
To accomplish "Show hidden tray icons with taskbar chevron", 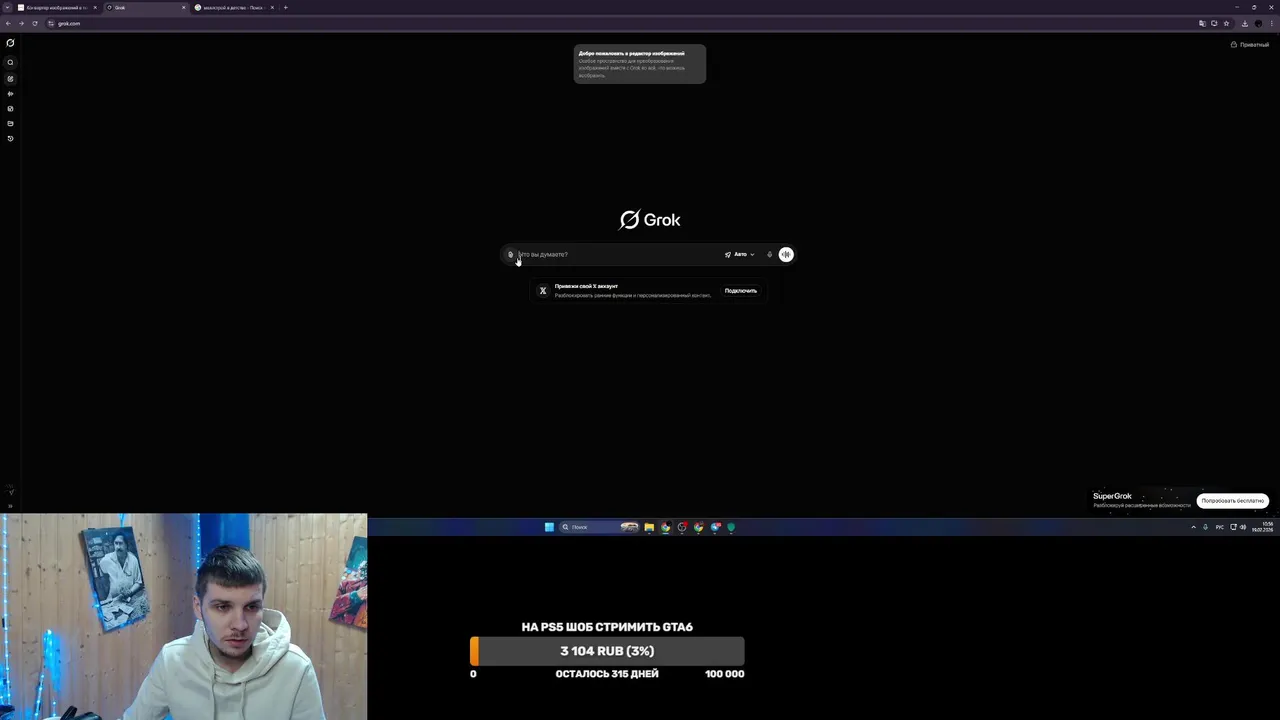I will 1193,527.
